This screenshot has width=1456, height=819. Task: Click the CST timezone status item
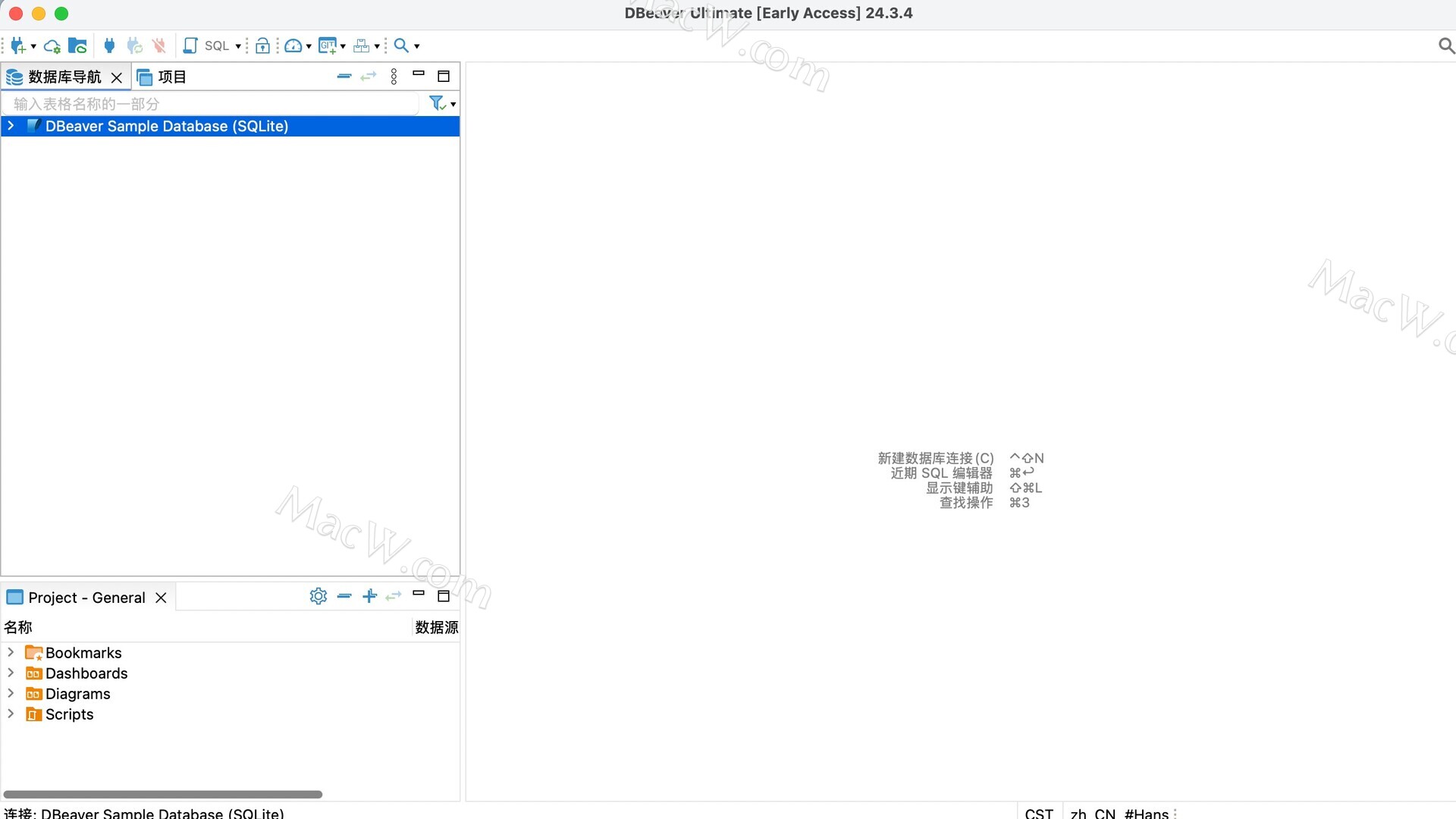(1039, 813)
